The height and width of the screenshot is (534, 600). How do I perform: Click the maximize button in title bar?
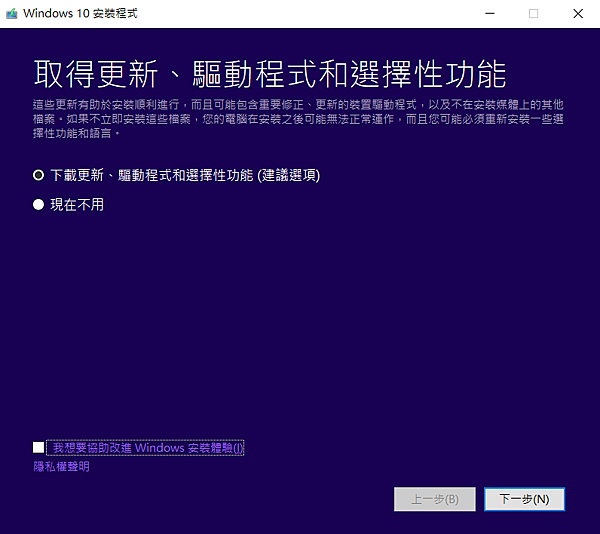533,14
